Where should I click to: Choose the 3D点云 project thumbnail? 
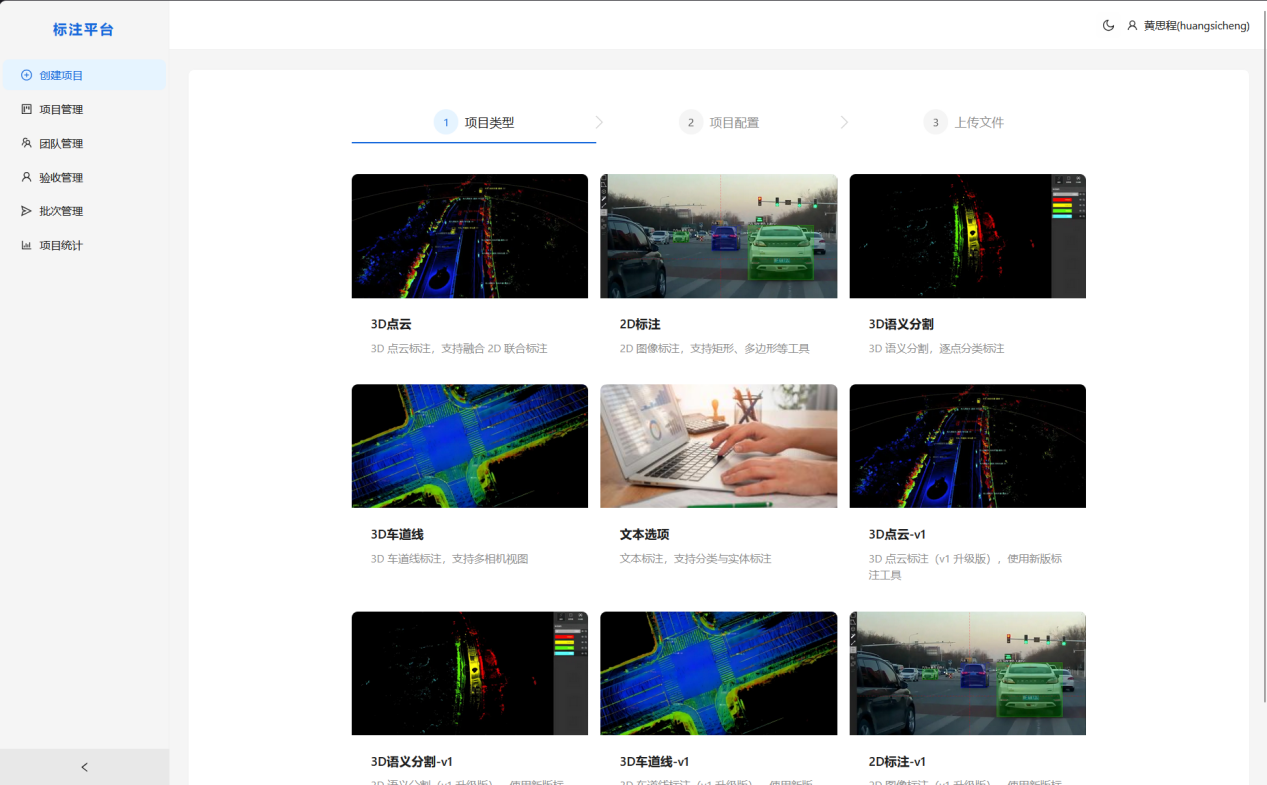[x=470, y=236]
